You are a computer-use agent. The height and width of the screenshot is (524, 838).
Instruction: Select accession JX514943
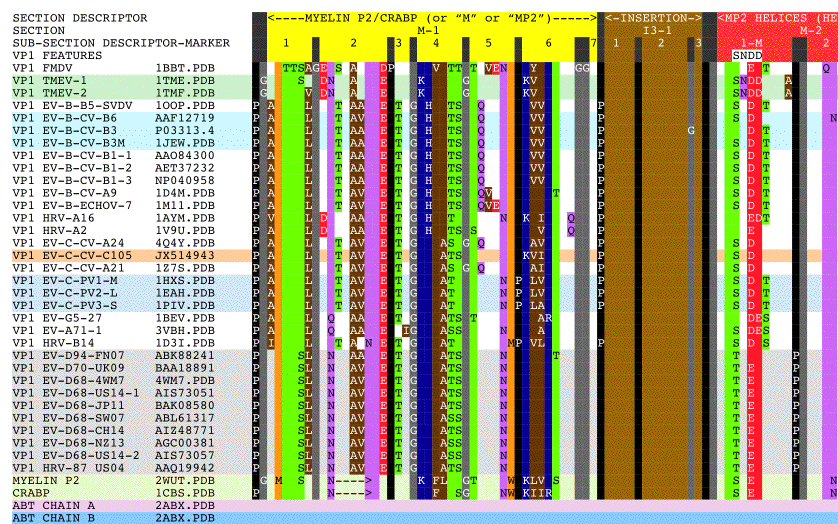coord(185,255)
